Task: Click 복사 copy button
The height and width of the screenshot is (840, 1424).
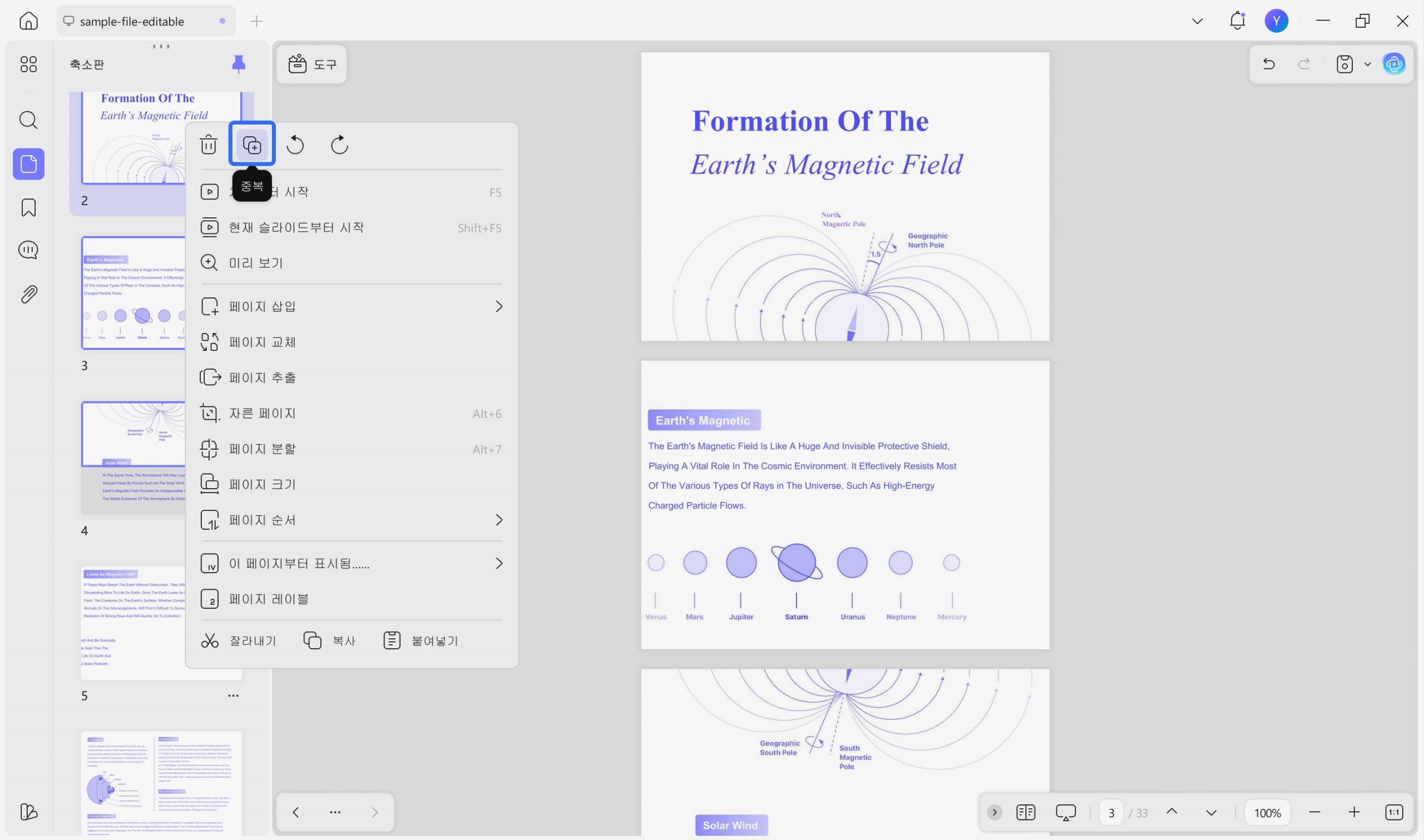Action: click(329, 641)
